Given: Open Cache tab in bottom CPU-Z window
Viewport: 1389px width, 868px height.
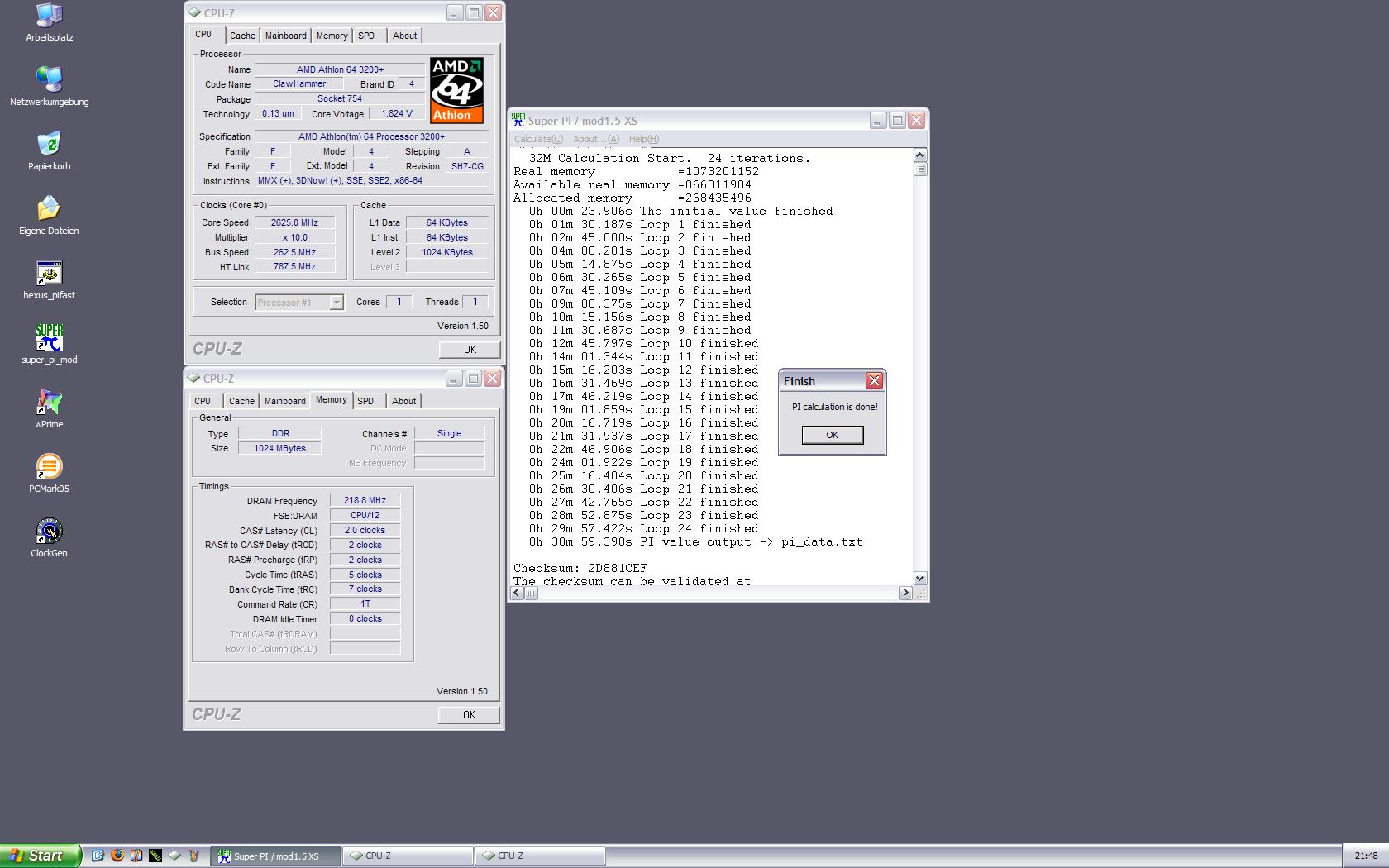Looking at the screenshot, I should click(241, 401).
